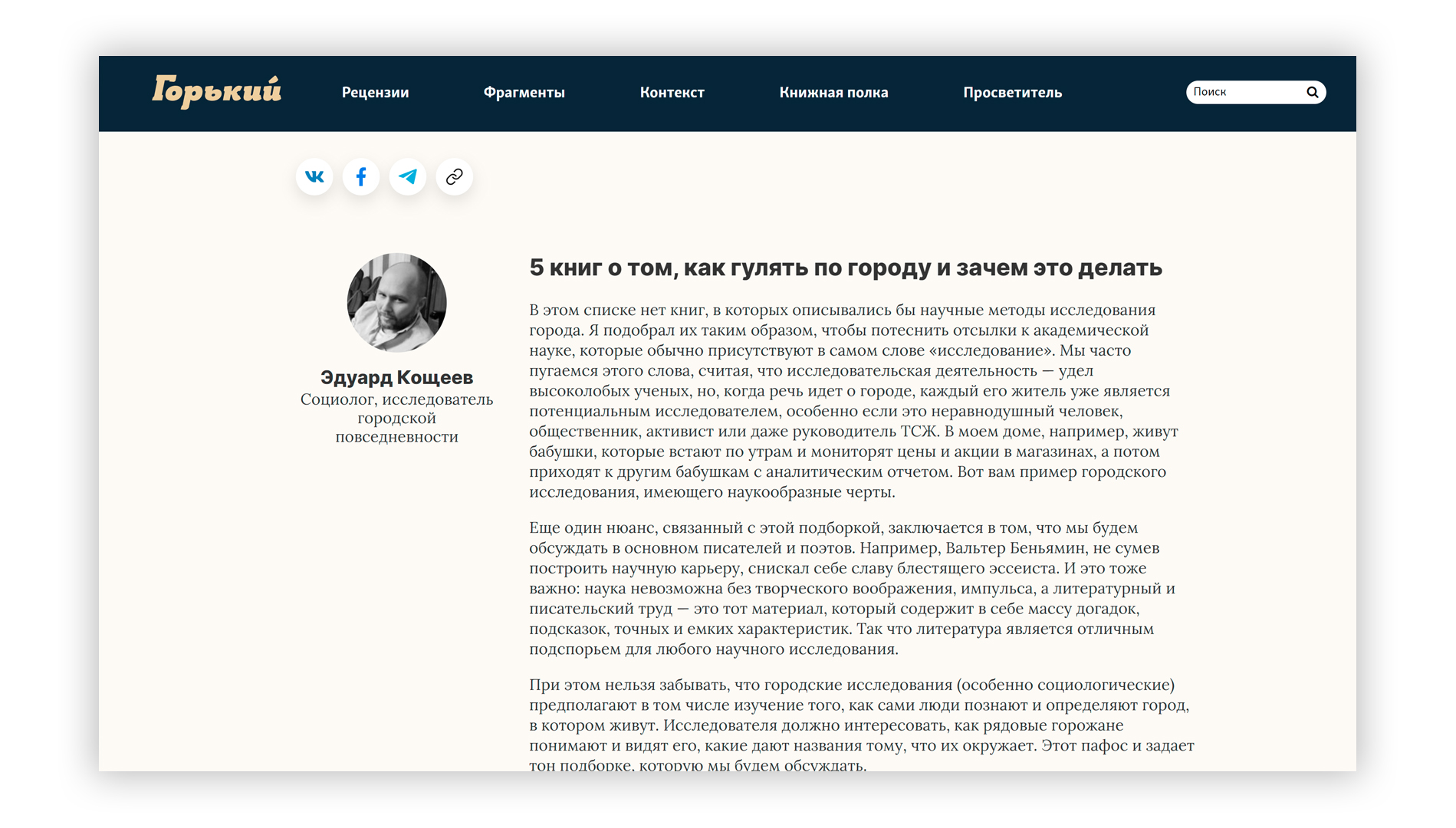Open the Рецензии section
Screen dimensions: 1456x828
click(x=375, y=93)
